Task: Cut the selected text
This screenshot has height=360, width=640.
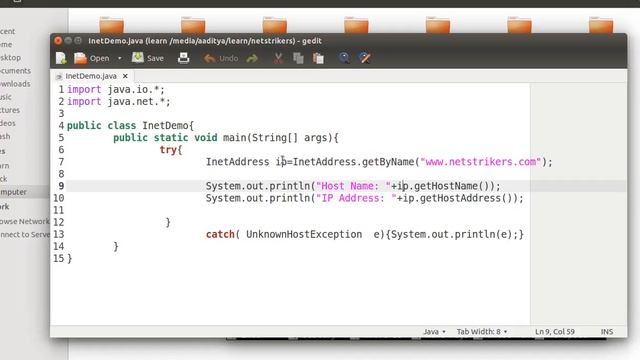Action: [278, 58]
